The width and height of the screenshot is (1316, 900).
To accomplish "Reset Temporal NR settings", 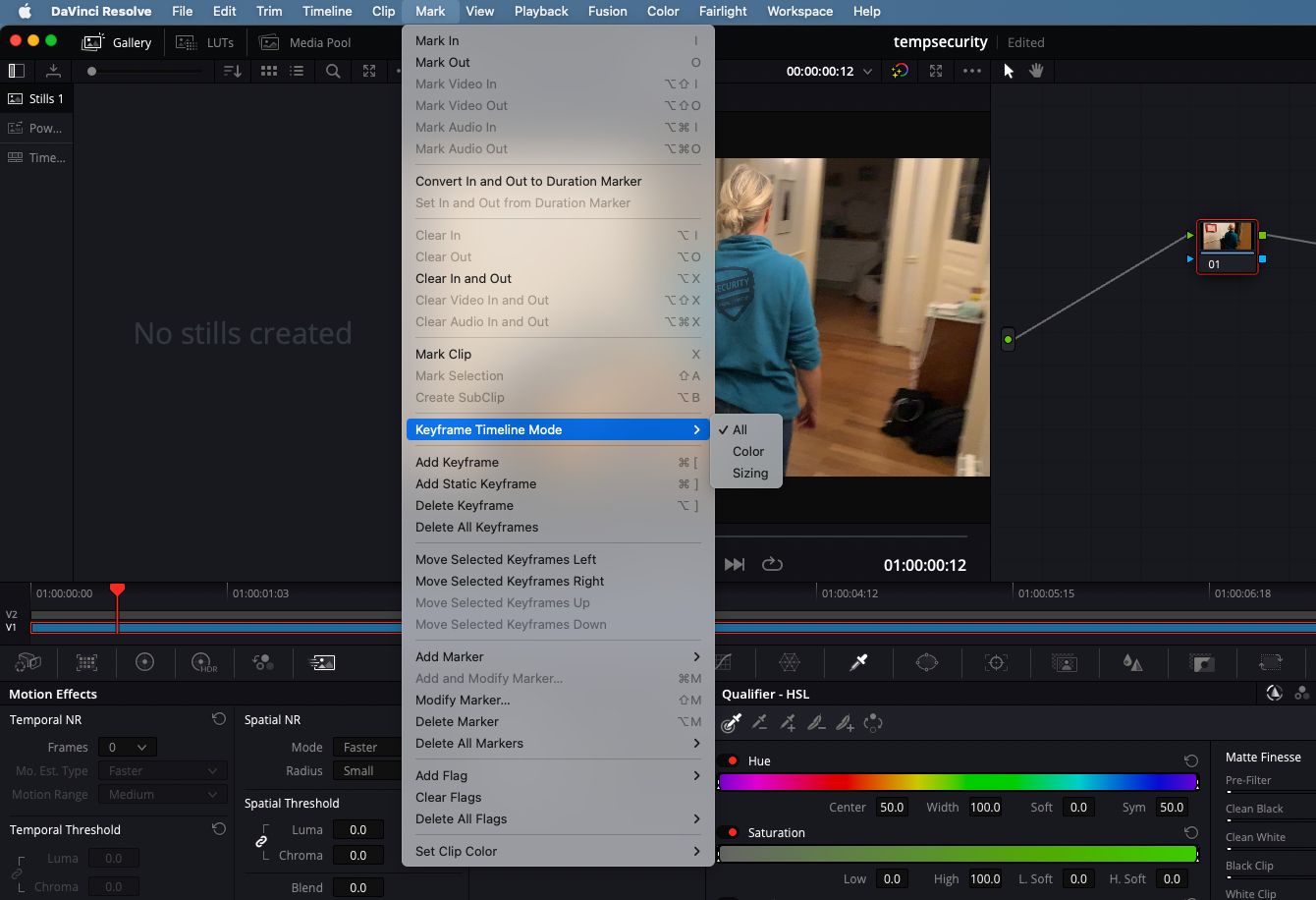I will (x=218, y=719).
